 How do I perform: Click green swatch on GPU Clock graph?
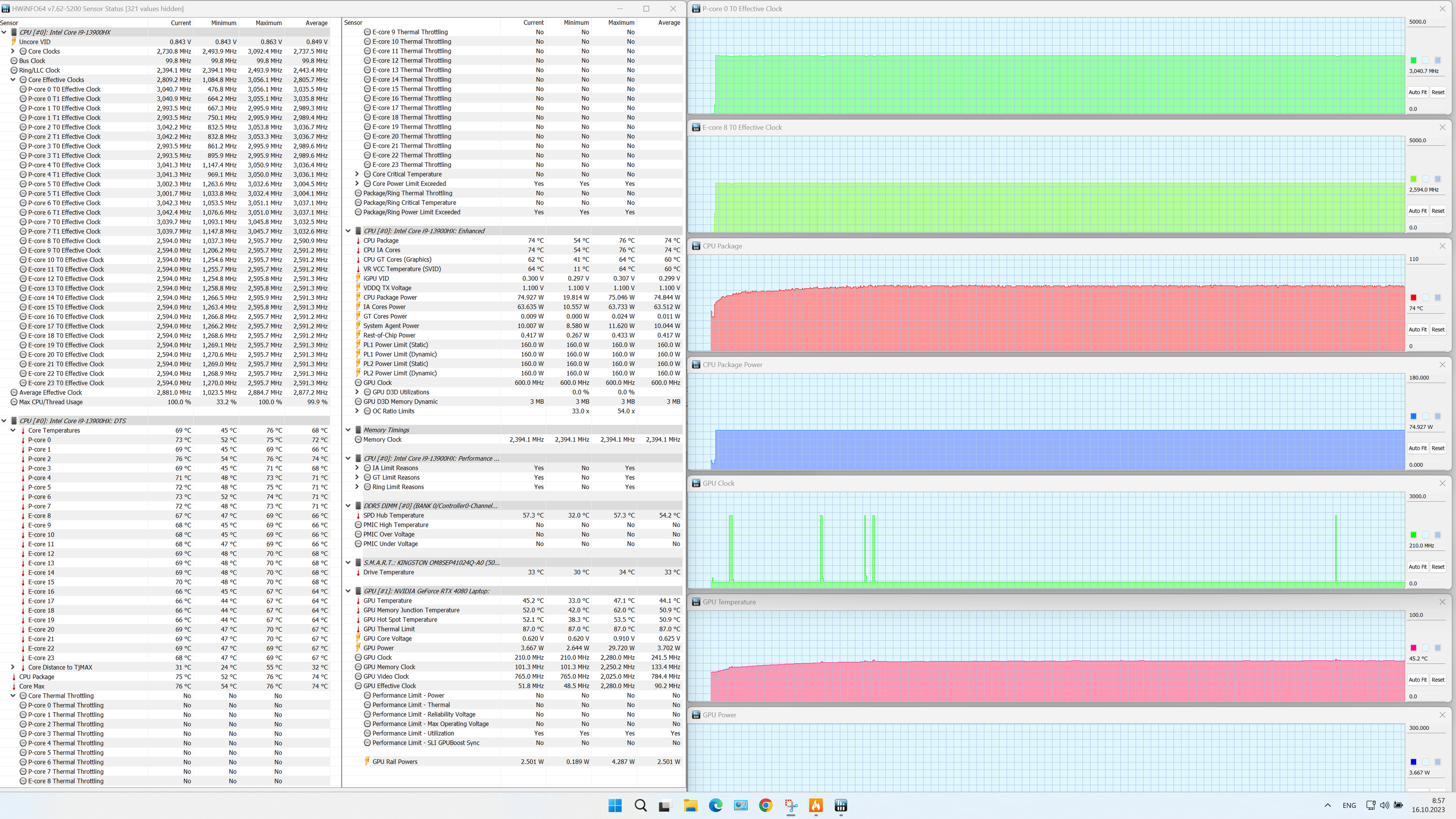pyautogui.click(x=1414, y=535)
